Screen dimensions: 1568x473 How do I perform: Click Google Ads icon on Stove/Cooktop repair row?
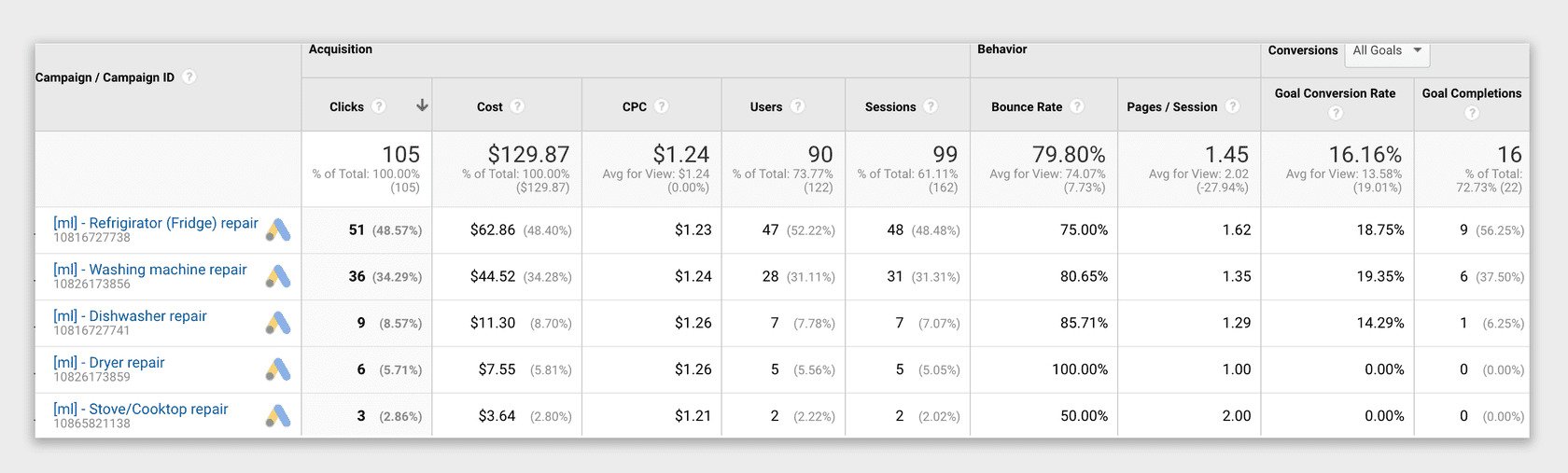click(278, 416)
